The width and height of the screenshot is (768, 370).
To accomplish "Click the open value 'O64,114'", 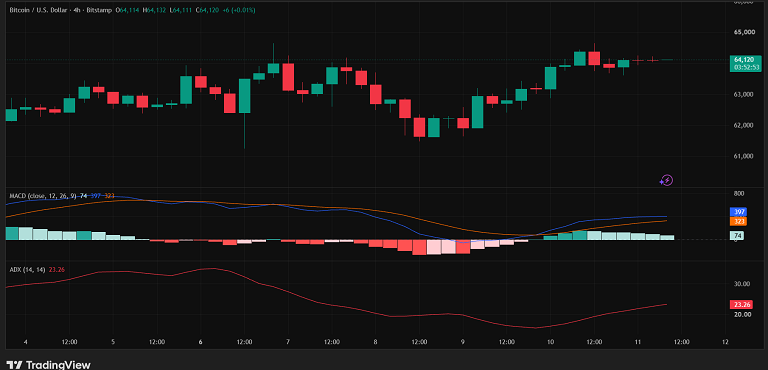I will click(x=127, y=10).
